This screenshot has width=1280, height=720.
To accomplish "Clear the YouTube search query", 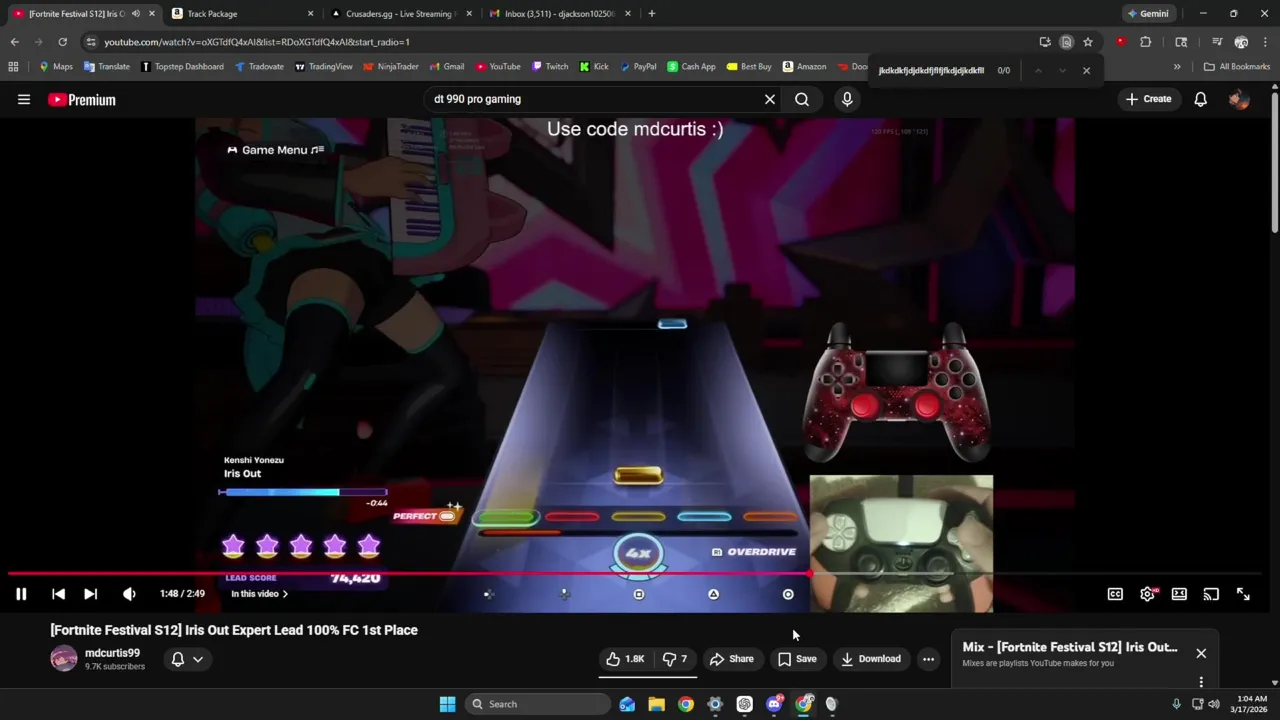I will coord(770,99).
